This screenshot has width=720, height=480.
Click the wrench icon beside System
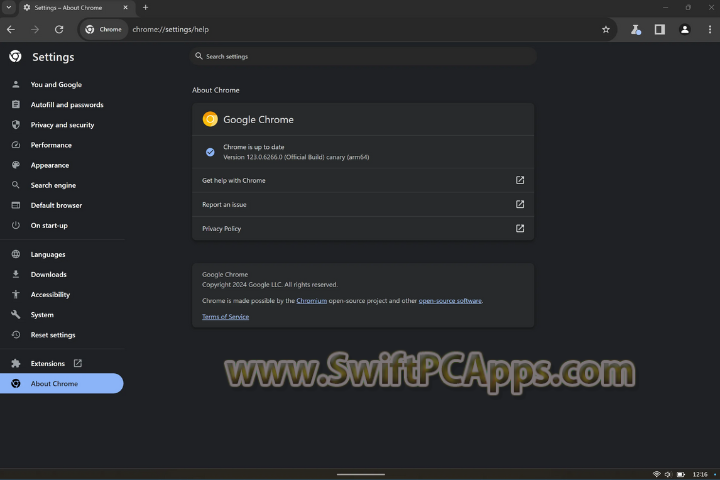point(16,315)
